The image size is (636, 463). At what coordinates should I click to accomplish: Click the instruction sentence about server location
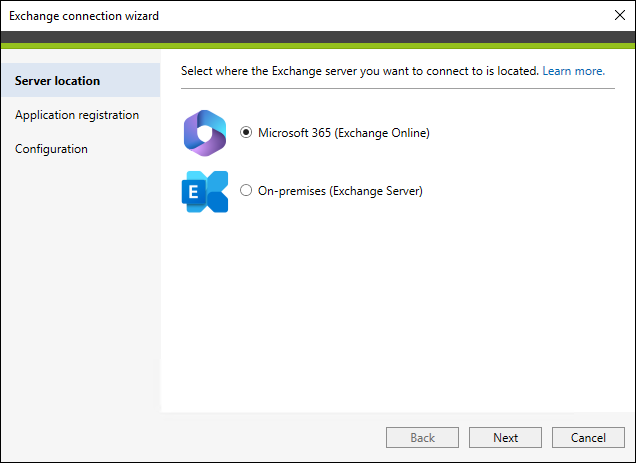(360, 71)
